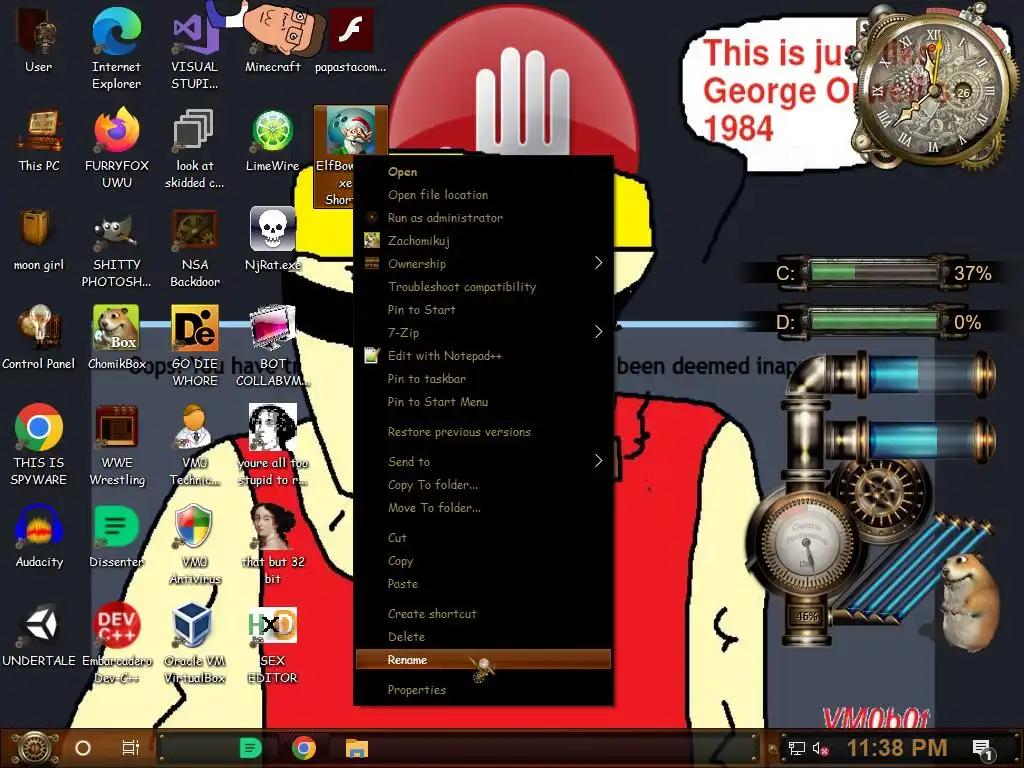Select the papastacom... Flash icon
1024x768 pixels.
351,40
